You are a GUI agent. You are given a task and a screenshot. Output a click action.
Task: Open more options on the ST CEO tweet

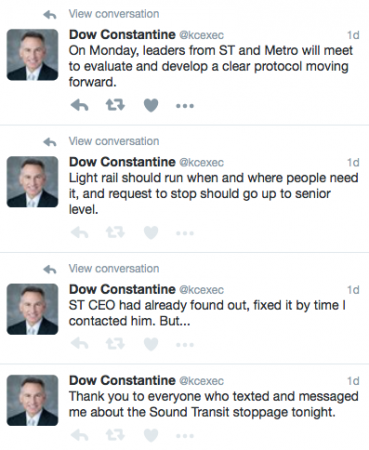coord(185,344)
